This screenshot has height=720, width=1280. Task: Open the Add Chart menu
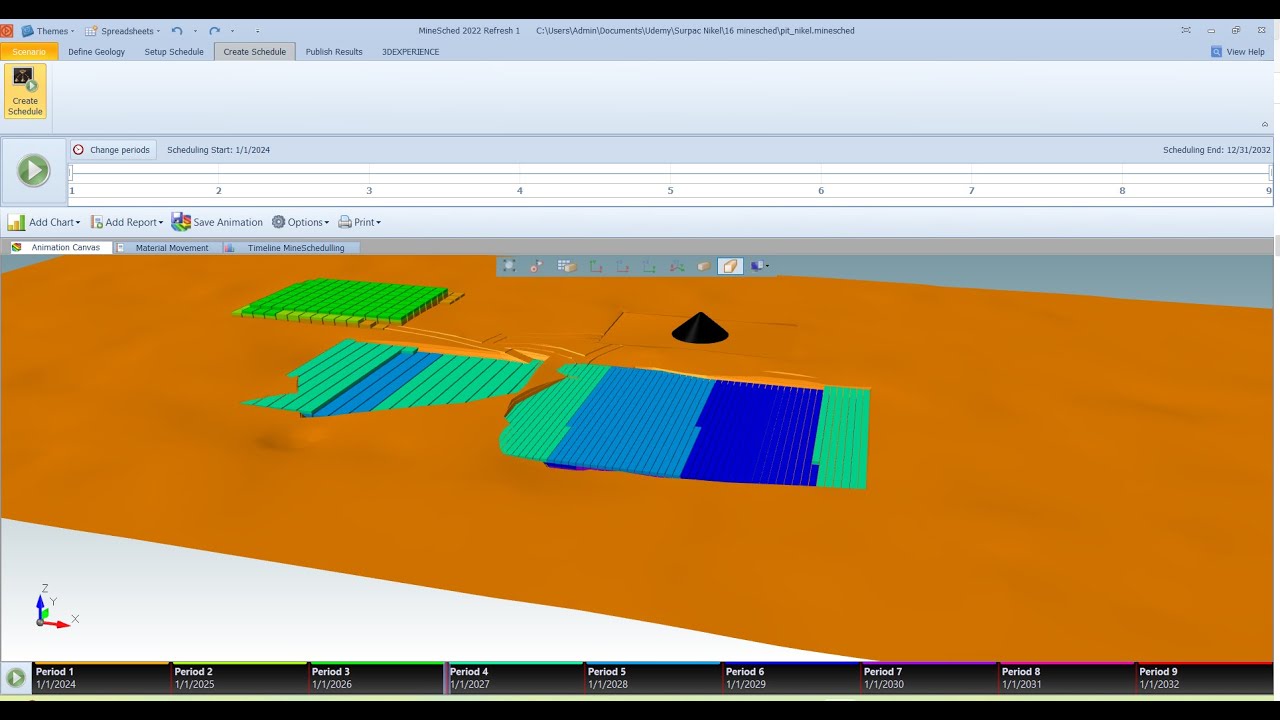[x=43, y=222]
